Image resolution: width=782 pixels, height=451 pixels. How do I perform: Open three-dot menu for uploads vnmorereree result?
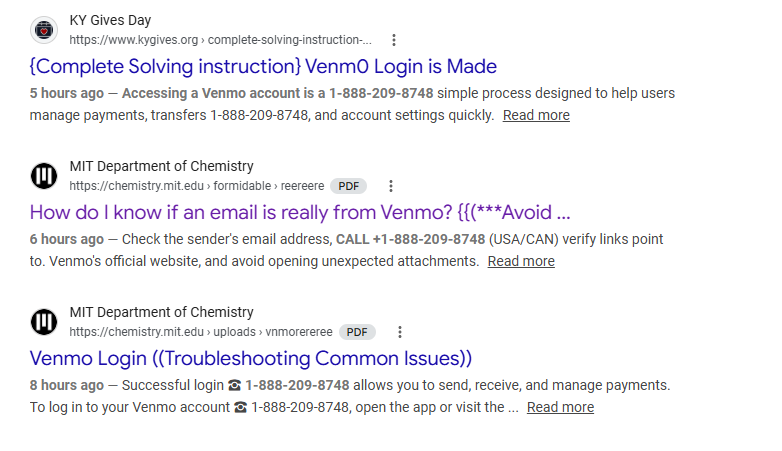[x=399, y=332]
